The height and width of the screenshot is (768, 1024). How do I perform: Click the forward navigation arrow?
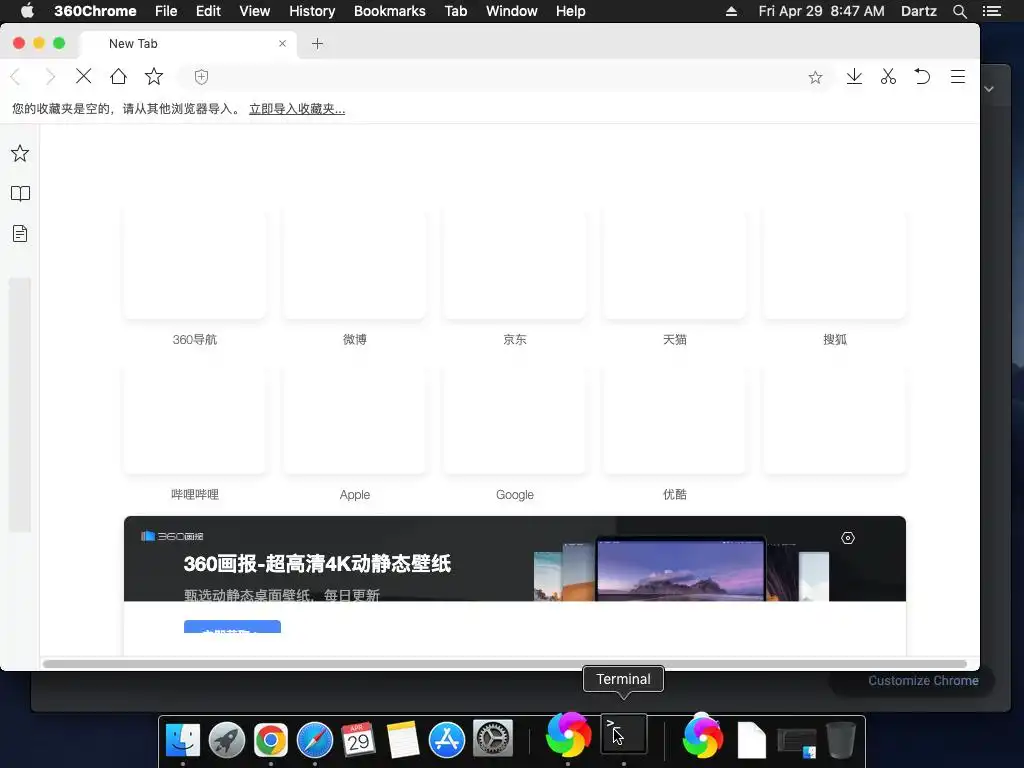coord(50,77)
